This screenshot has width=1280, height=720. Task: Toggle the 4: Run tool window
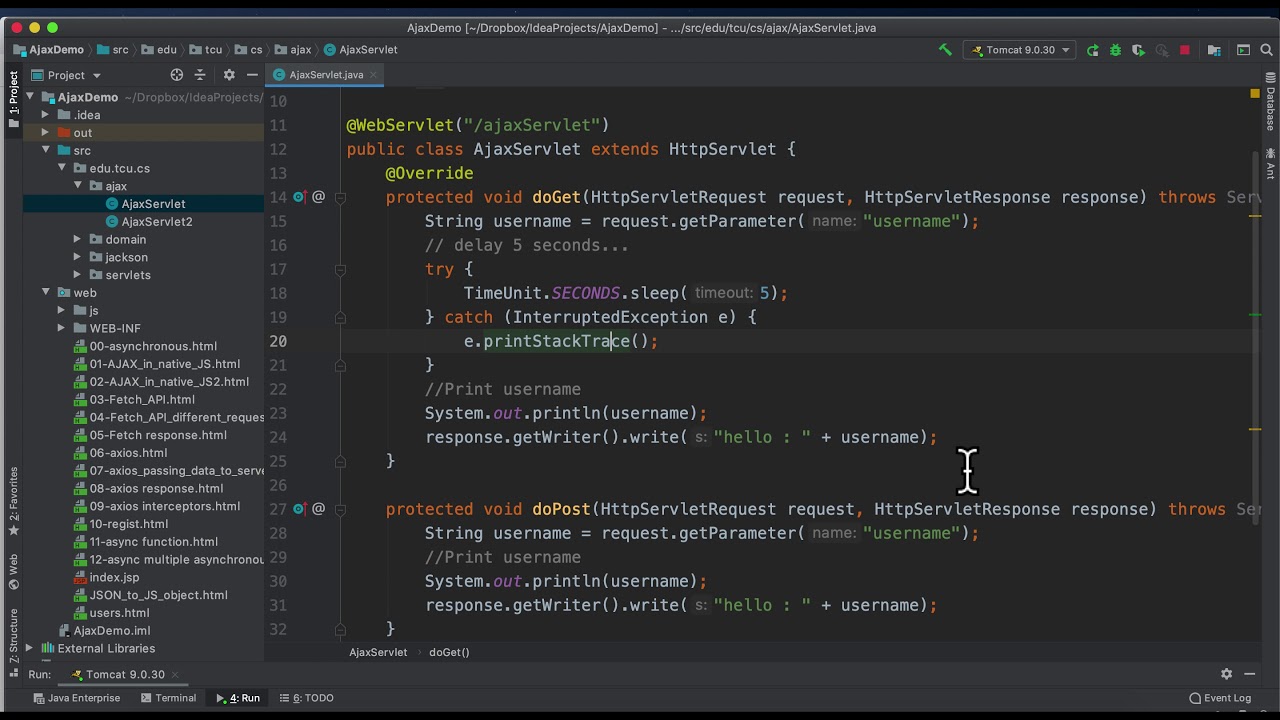[x=238, y=698]
